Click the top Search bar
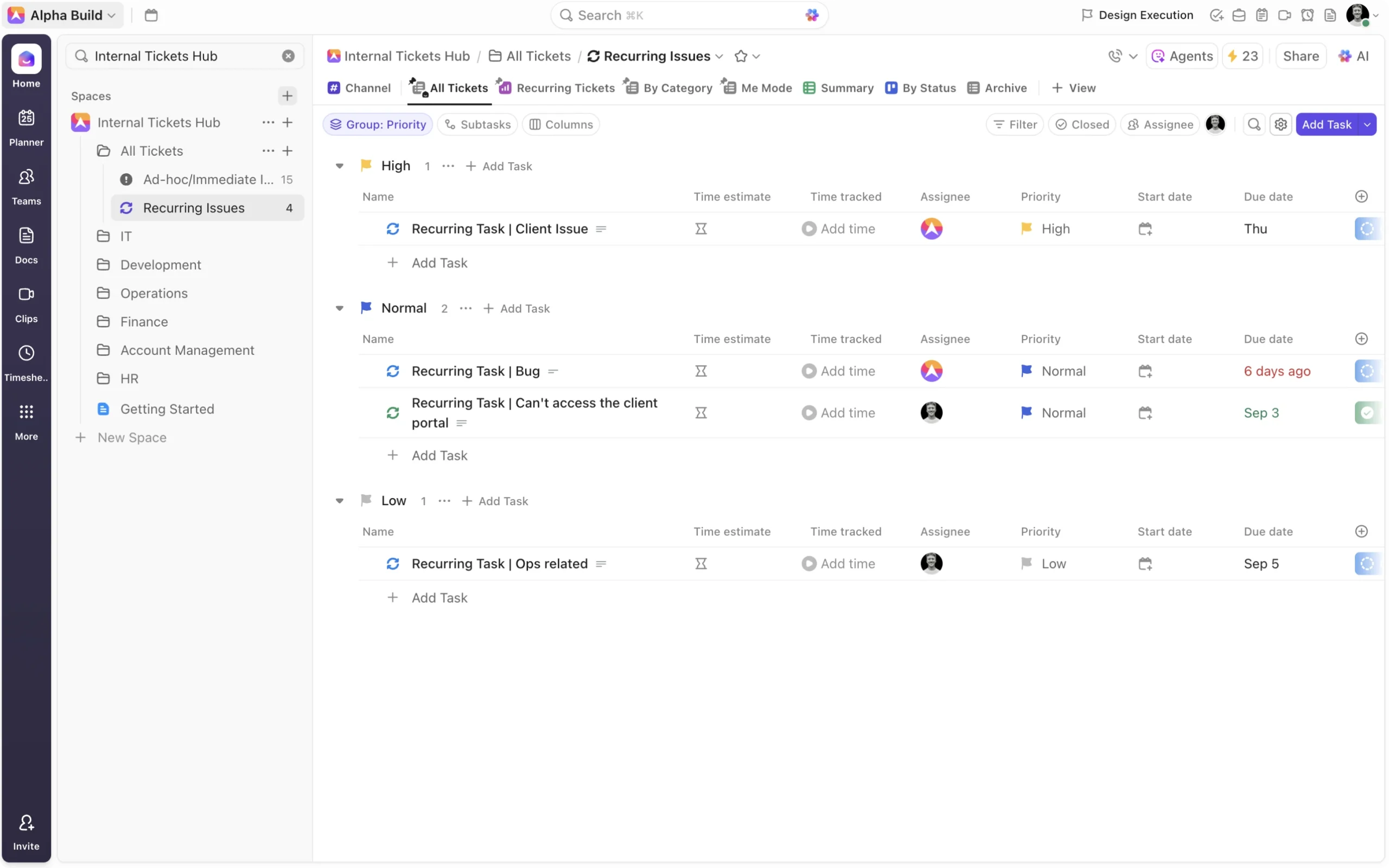1389x868 pixels. (688, 16)
